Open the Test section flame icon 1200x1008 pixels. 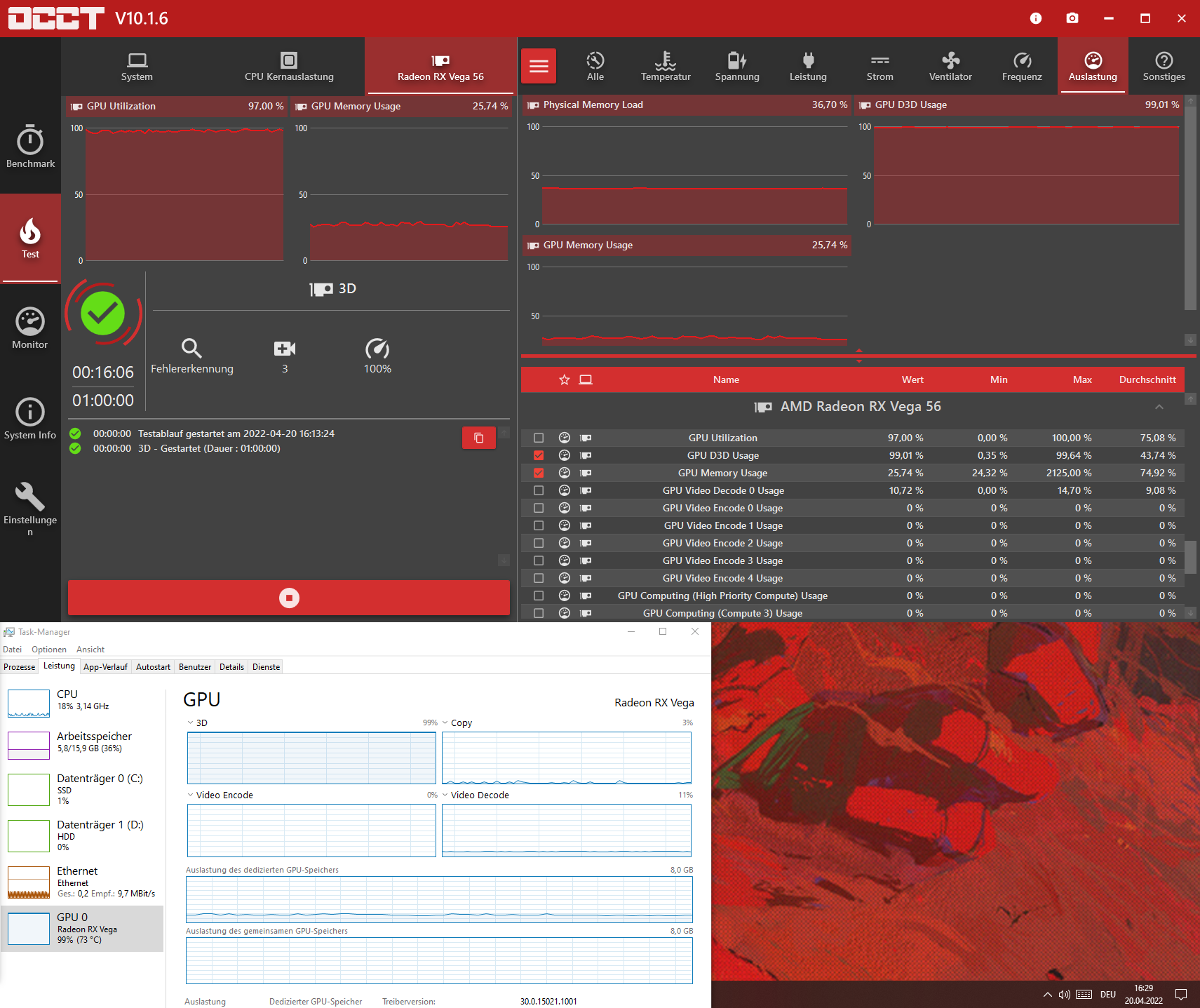(30, 231)
